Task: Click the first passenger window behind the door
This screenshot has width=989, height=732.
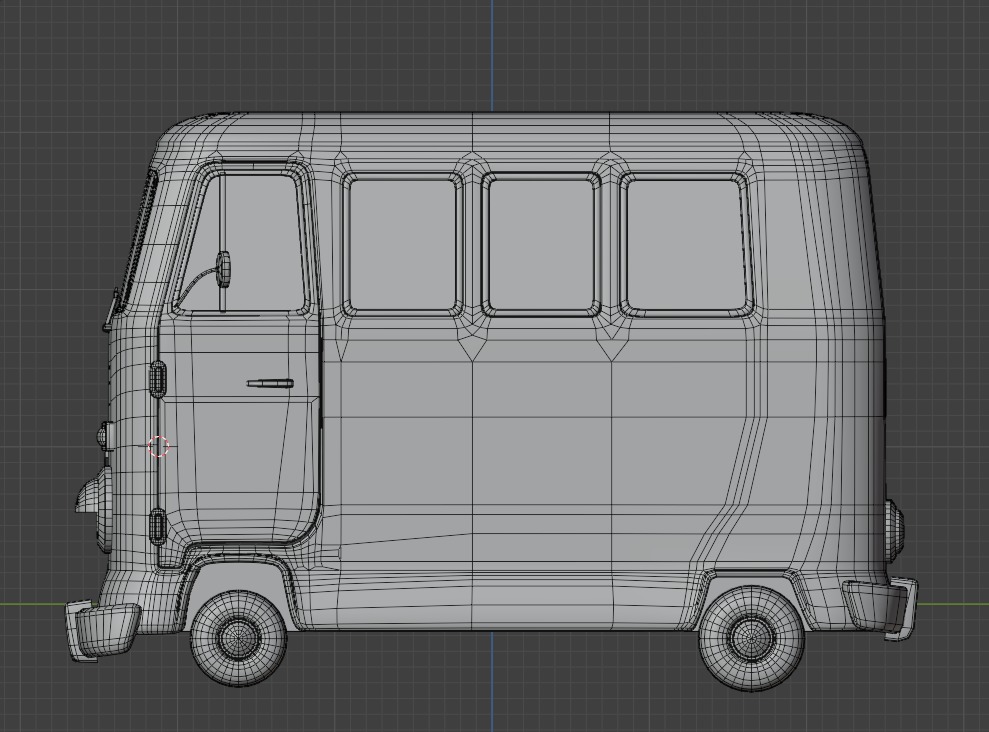Action: click(x=402, y=245)
